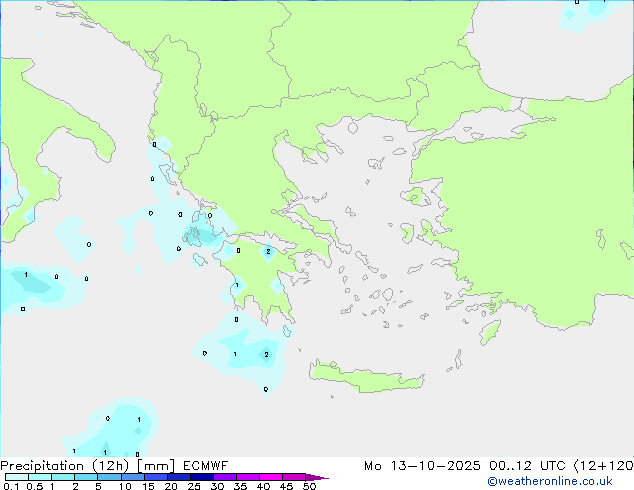Select the 2–5 mm cyan legend swatch
The image size is (634, 490).
coord(86,477)
